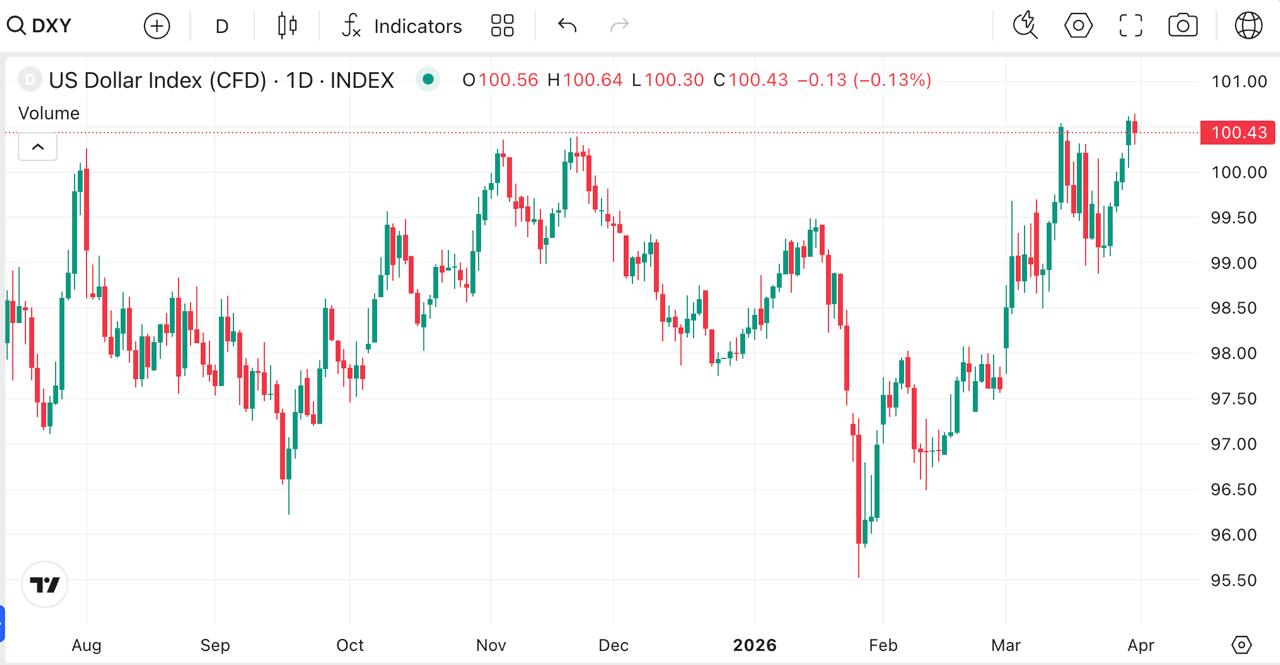
Task: Toggle the green market status dot
Action: (428, 80)
